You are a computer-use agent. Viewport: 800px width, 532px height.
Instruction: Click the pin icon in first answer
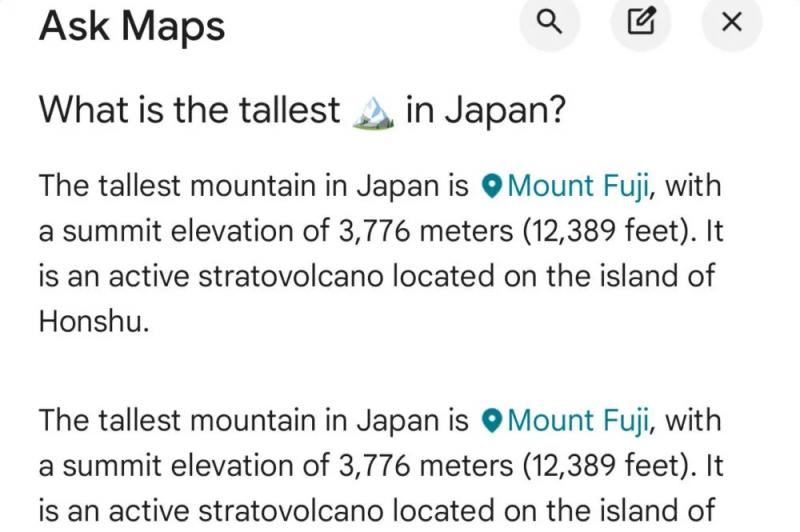[x=491, y=187]
